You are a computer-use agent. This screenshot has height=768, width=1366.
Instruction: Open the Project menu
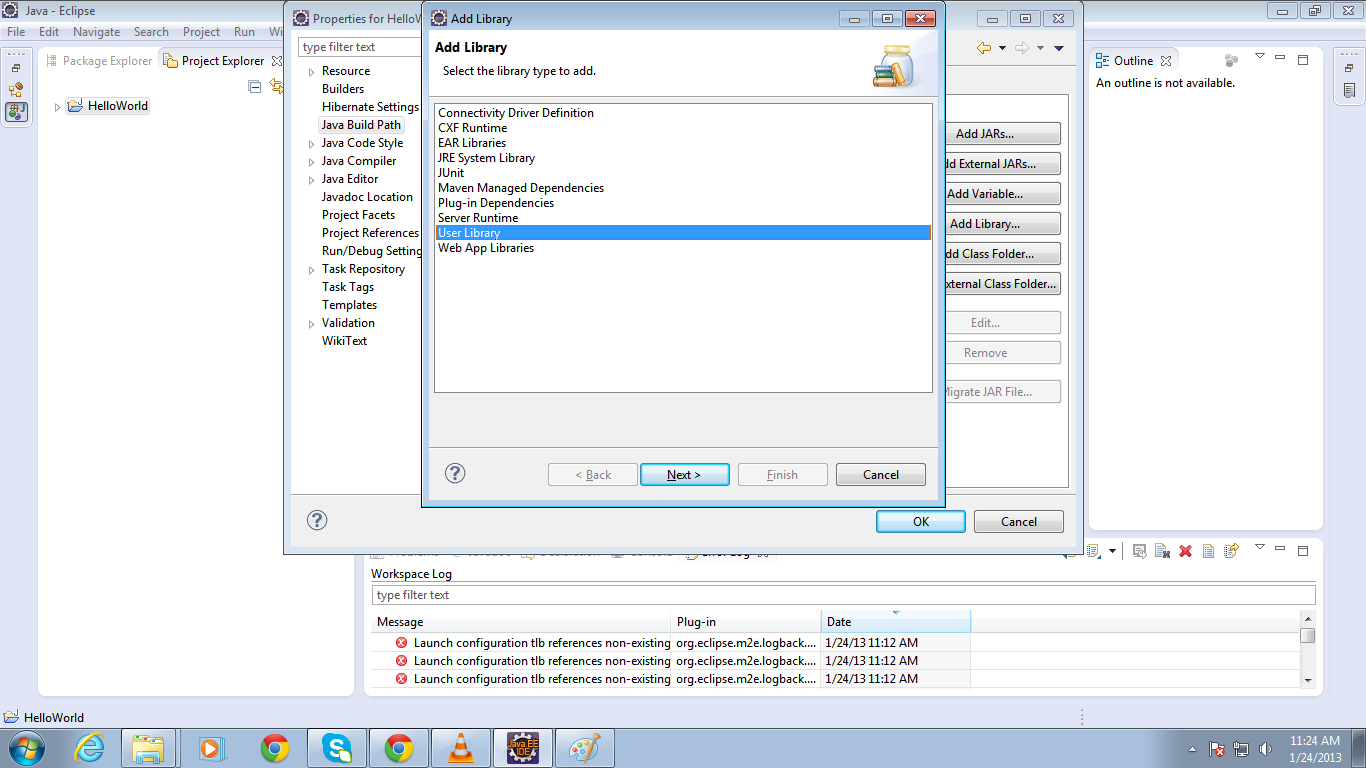[x=201, y=32]
